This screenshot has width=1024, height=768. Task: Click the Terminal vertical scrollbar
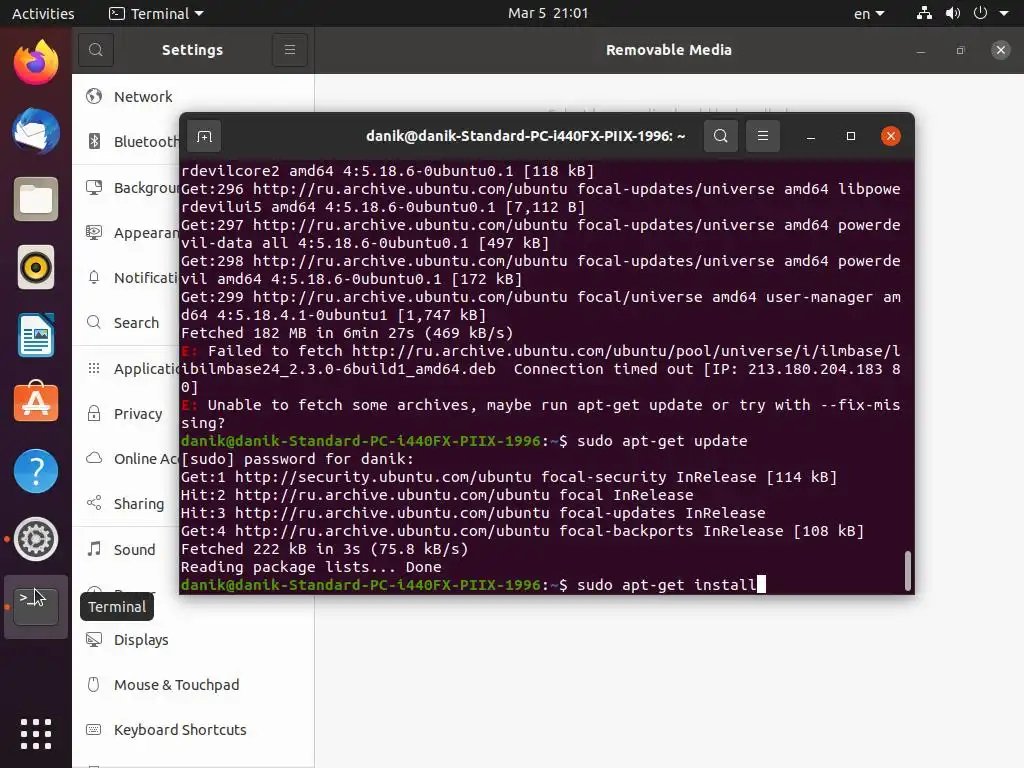click(907, 571)
